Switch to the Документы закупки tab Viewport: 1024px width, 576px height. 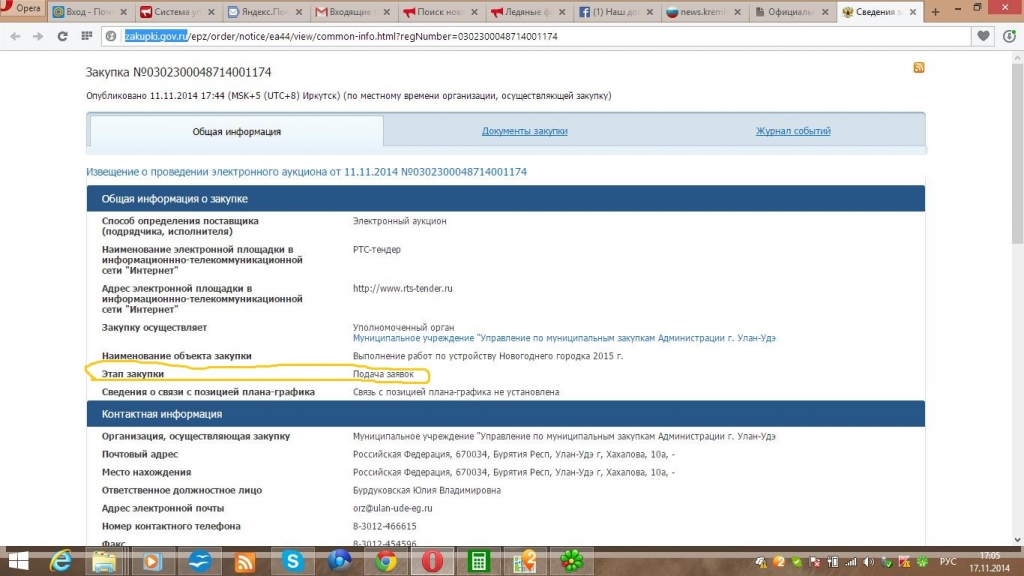coord(524,131)
